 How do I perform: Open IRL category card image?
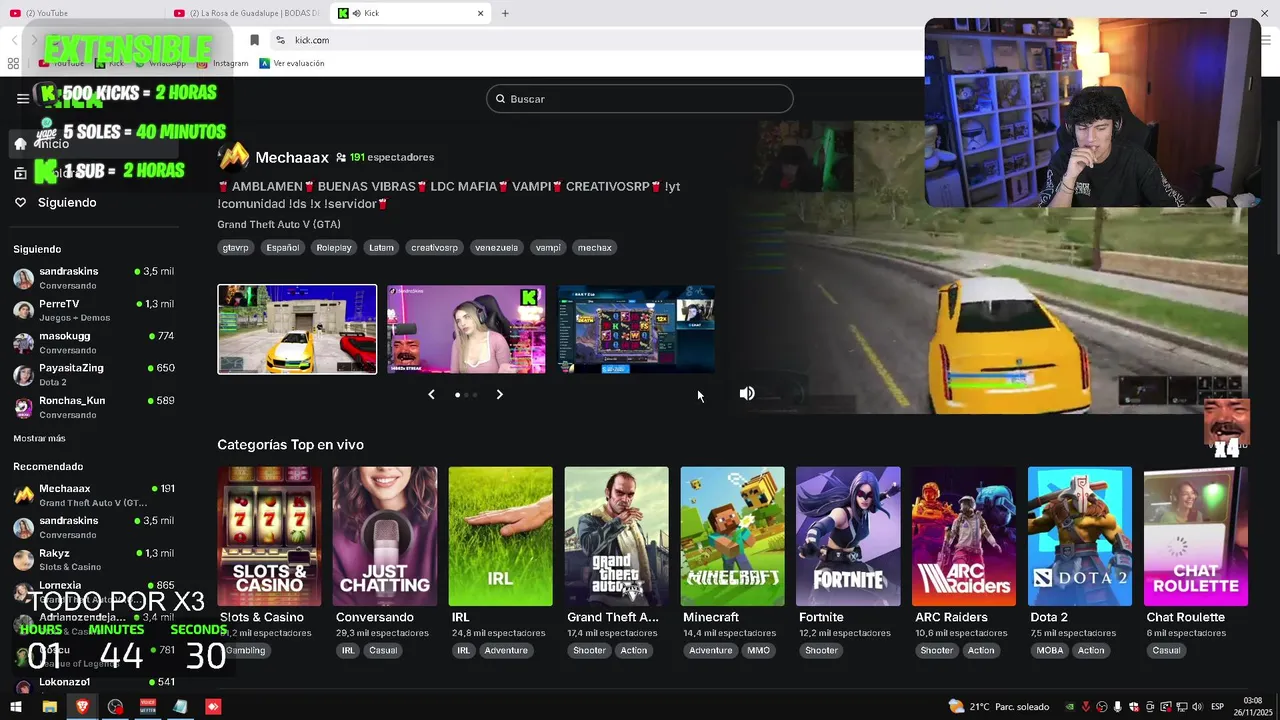click(x=500, y=536)
